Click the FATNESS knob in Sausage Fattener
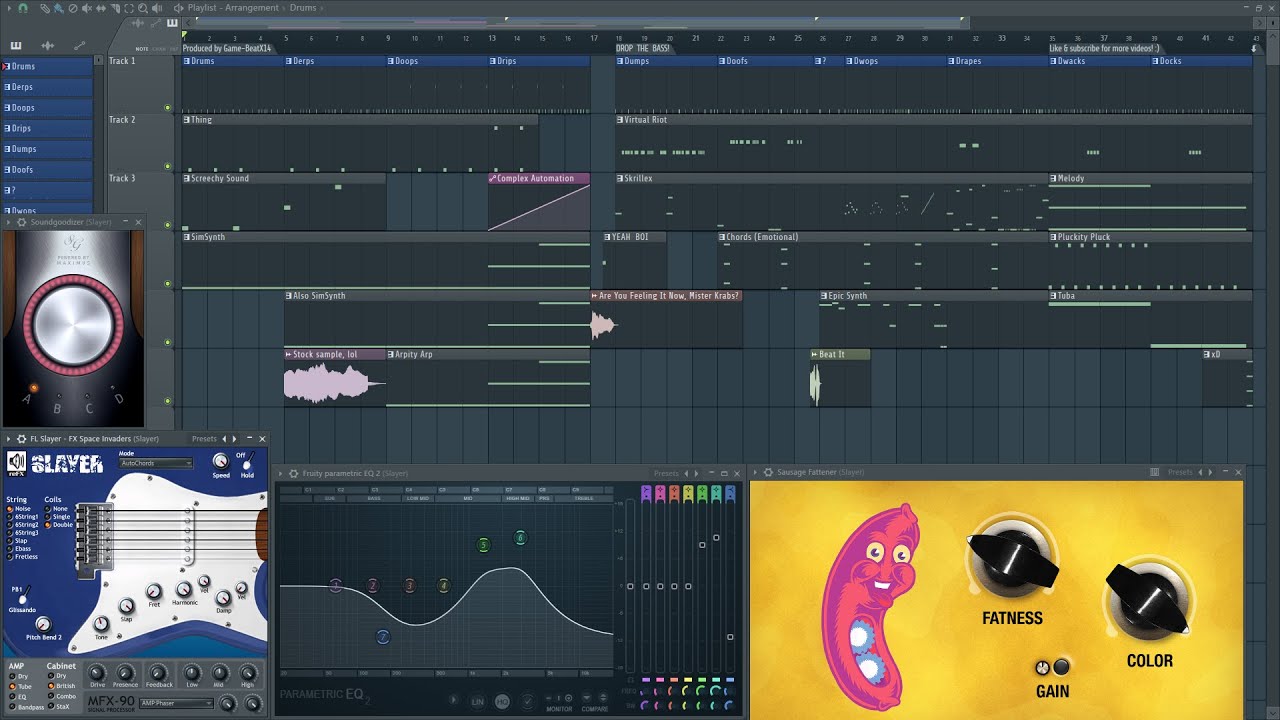The image size is (1280, 720). [1012, 560]
